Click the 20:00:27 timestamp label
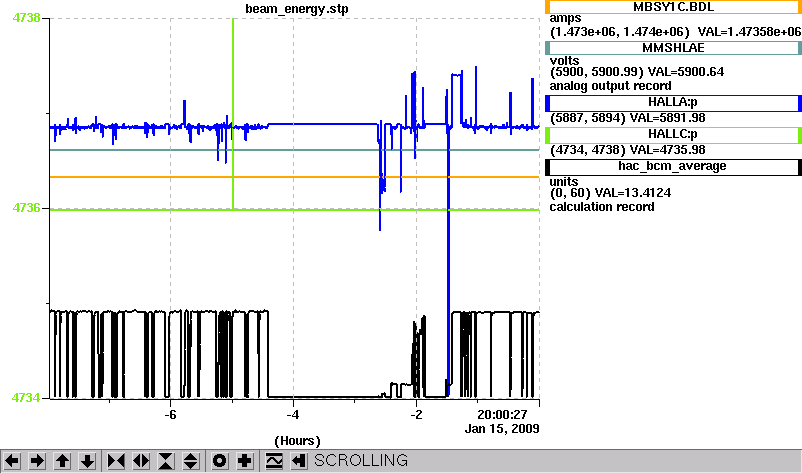802x473 pixels. click(502, 414)
